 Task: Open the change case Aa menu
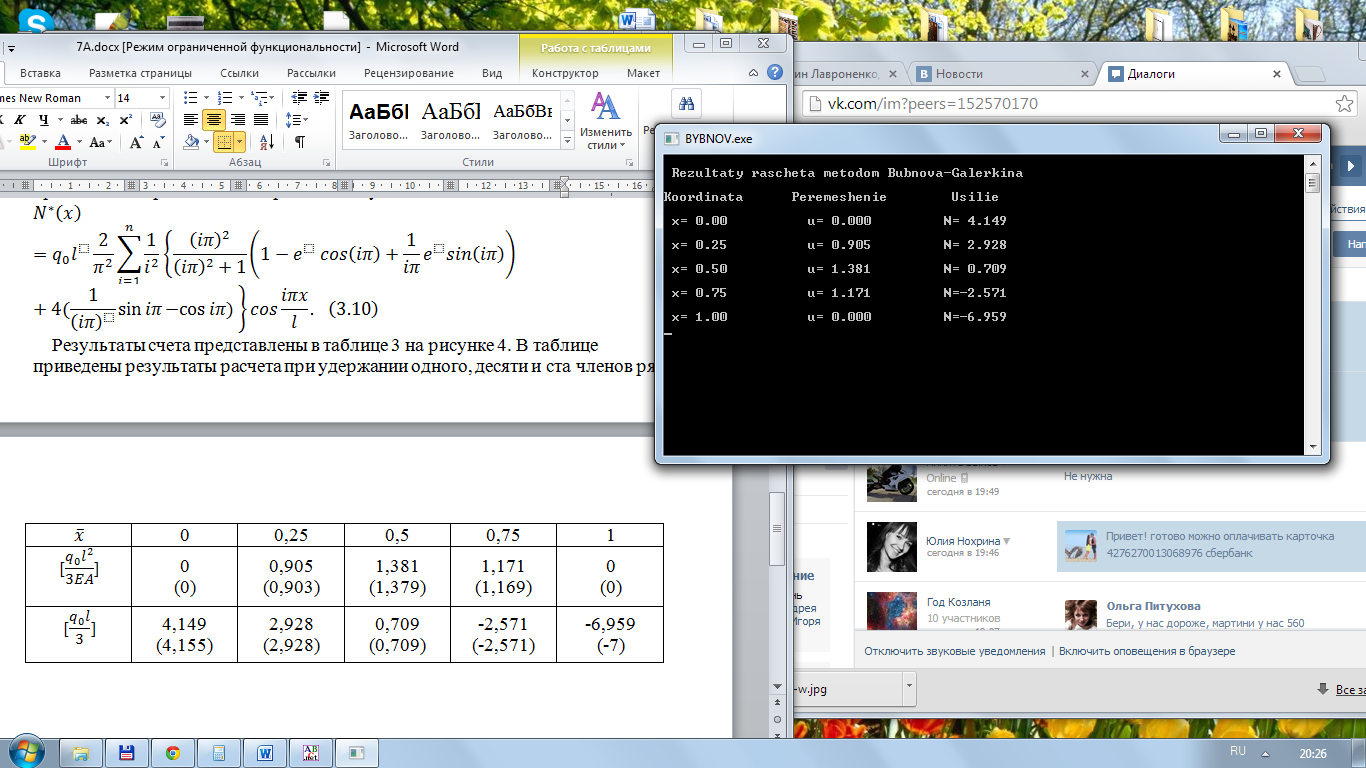(100, 141)
